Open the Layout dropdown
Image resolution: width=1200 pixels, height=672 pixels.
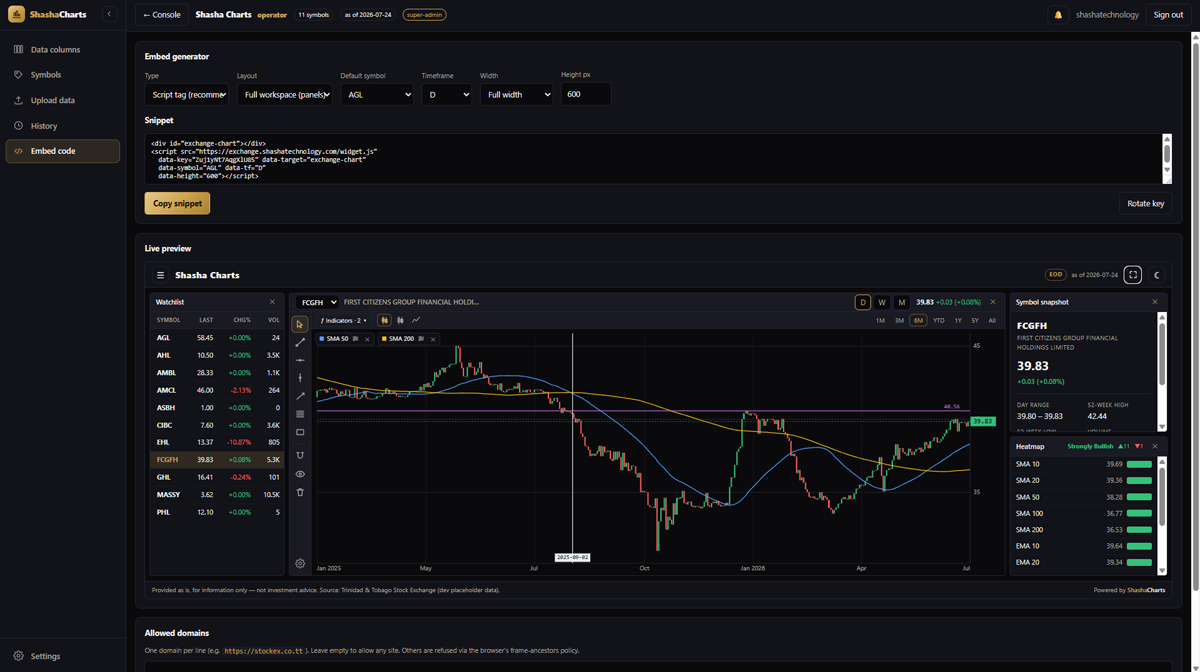coord(285,94)
